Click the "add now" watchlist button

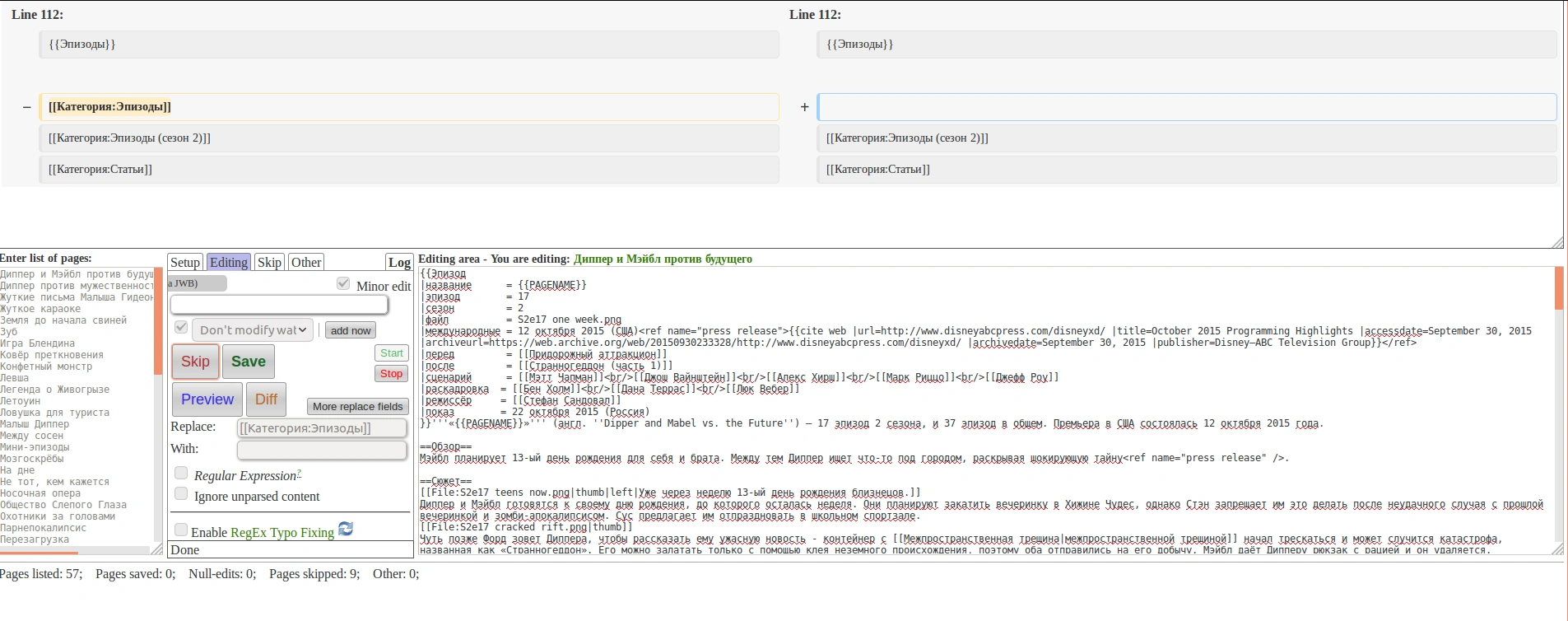coord(351,330)
